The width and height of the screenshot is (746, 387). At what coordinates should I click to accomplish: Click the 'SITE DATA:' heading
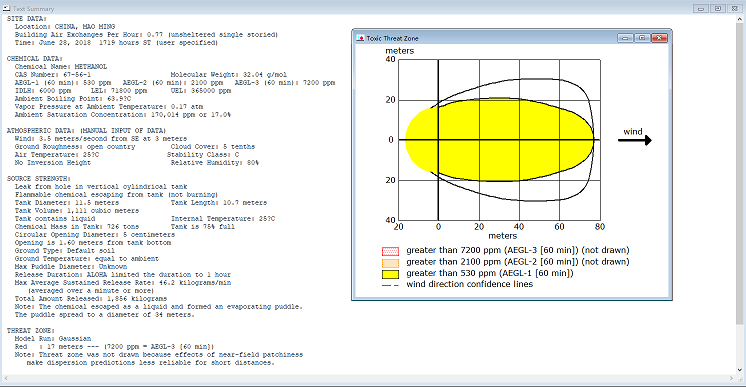pyautogui.click(x=27, y=19)
